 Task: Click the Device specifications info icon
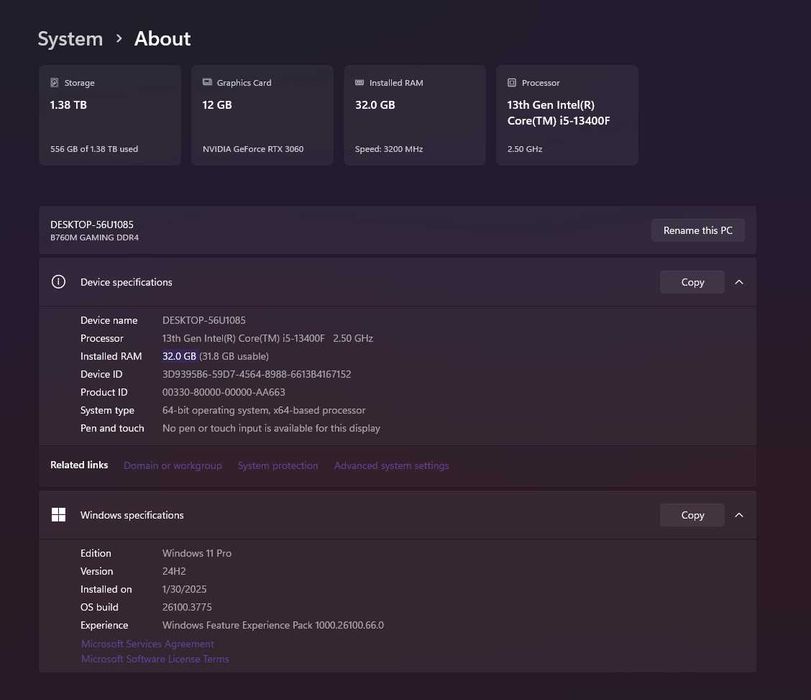[58, 282]
